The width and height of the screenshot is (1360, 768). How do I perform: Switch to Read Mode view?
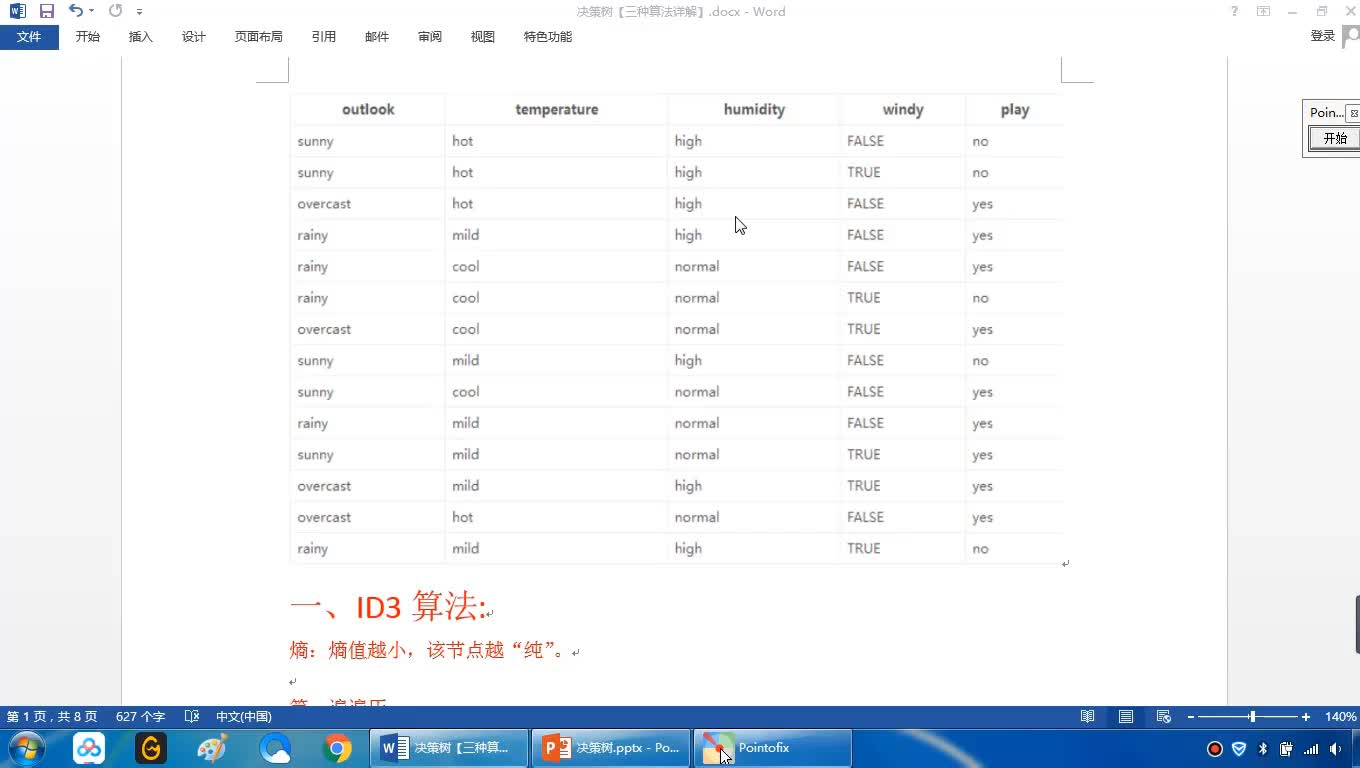point(1087,717)
